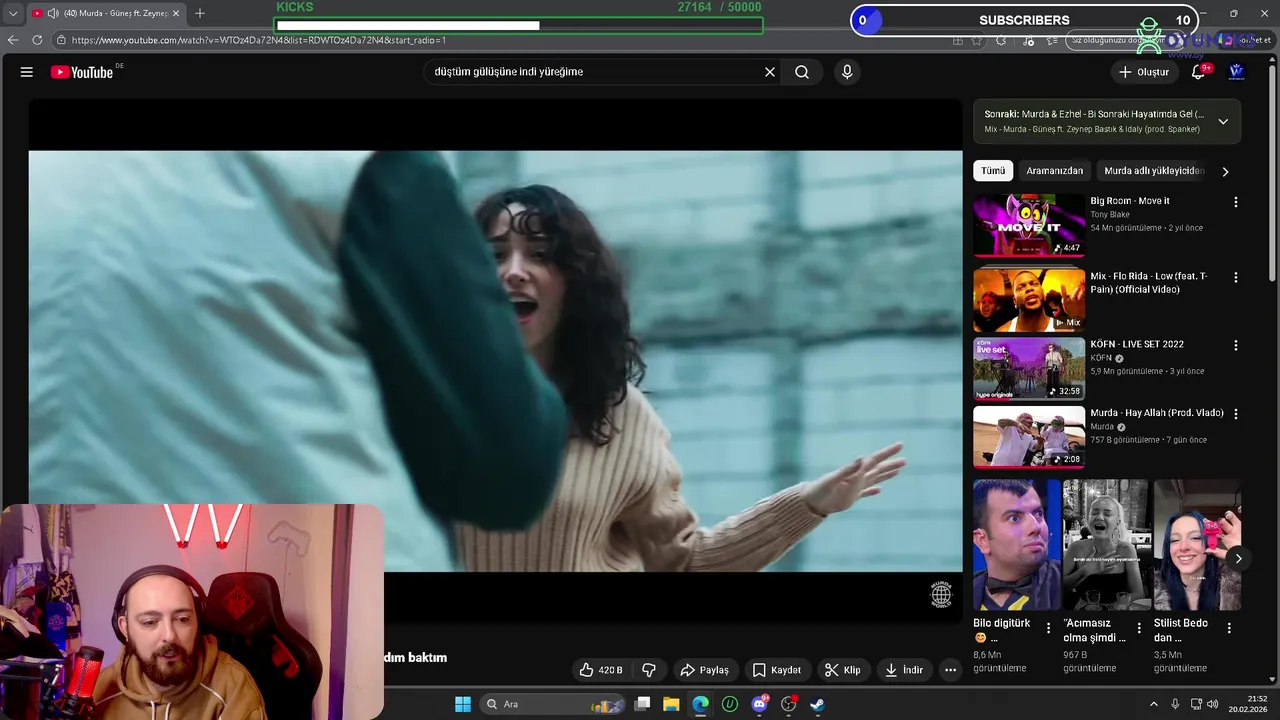Save the video with Kaydet
The width and height of the screenshot is (1280, 720).
click(x=776, y=670)
